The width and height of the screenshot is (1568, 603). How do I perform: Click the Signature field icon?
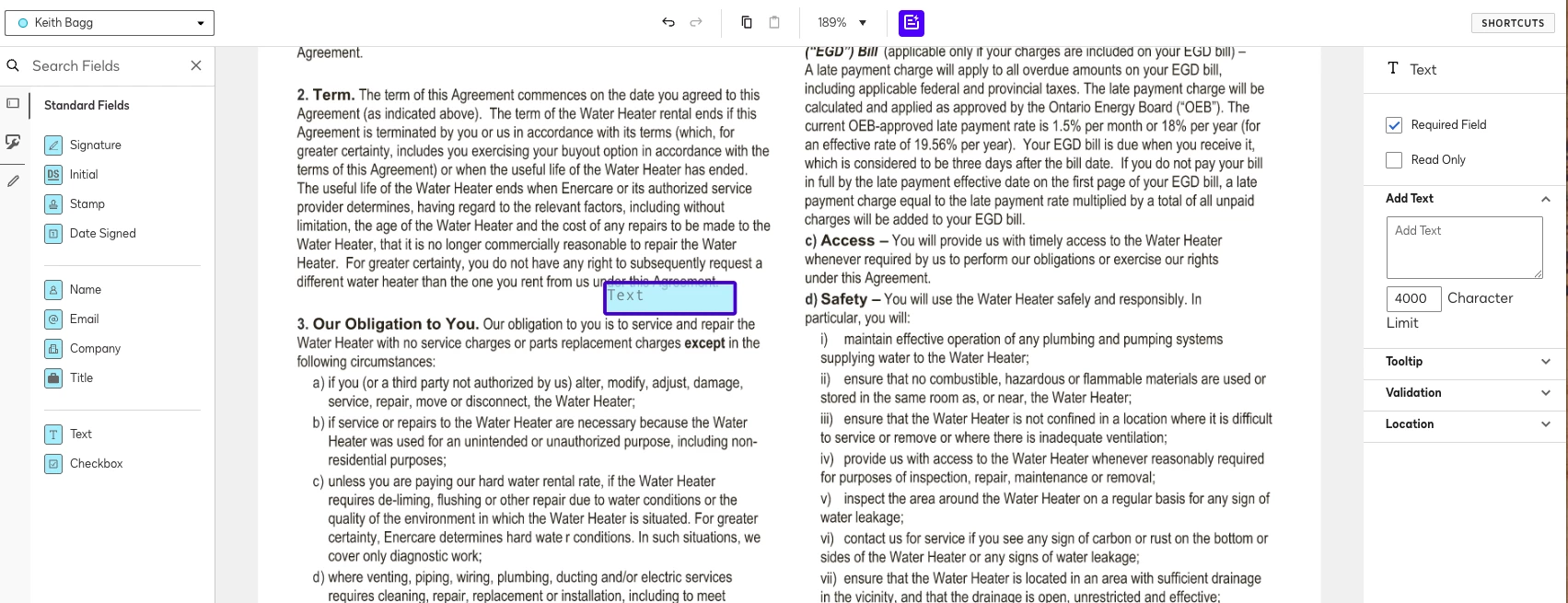click(53, 145)
